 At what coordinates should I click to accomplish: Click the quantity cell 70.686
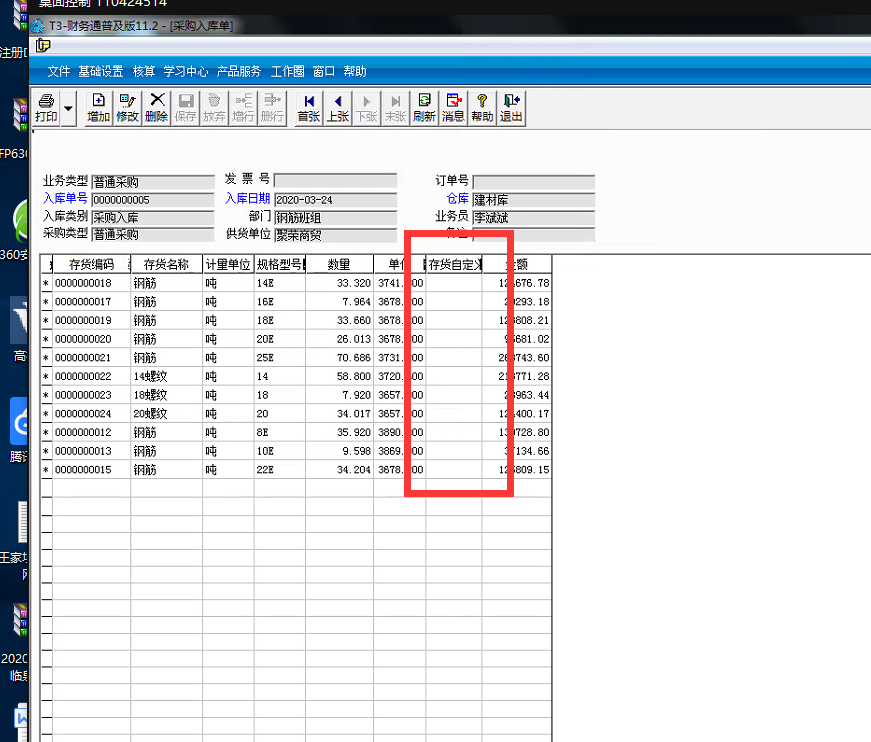pos(339,358)
